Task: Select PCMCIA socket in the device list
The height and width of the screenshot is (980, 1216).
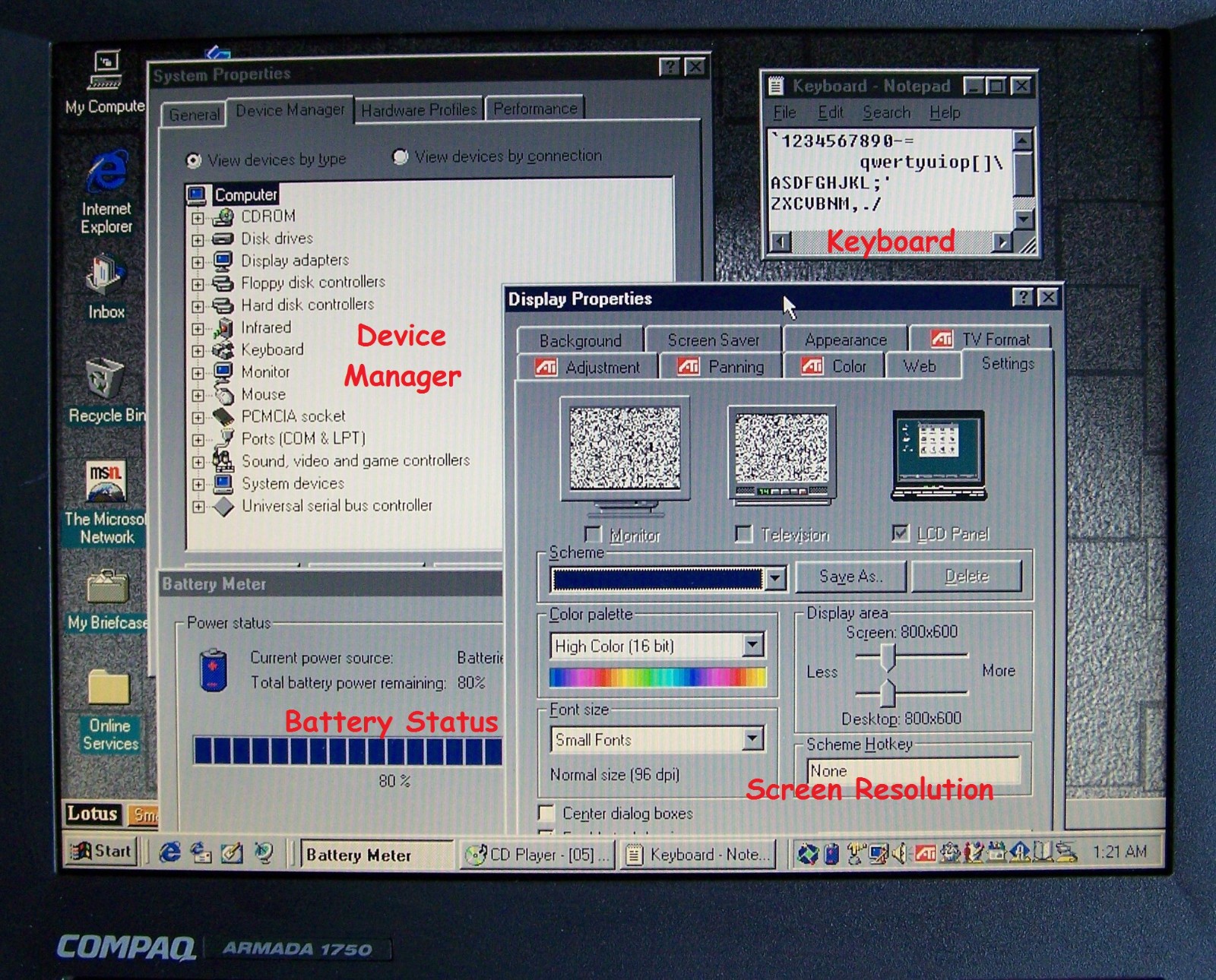Action: click(293, 416)
